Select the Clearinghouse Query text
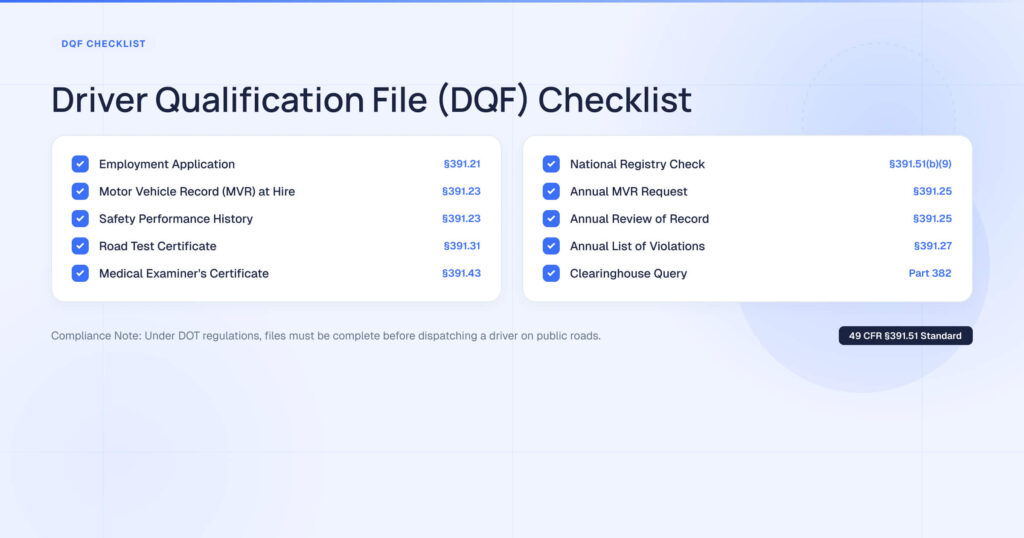The image size is (1024, 538). point(628,274)
